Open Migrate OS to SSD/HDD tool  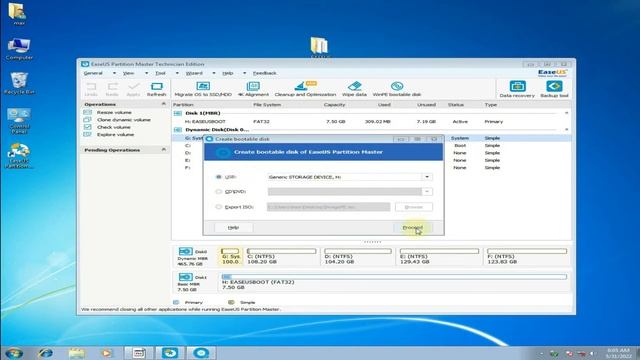coord(203,89)
